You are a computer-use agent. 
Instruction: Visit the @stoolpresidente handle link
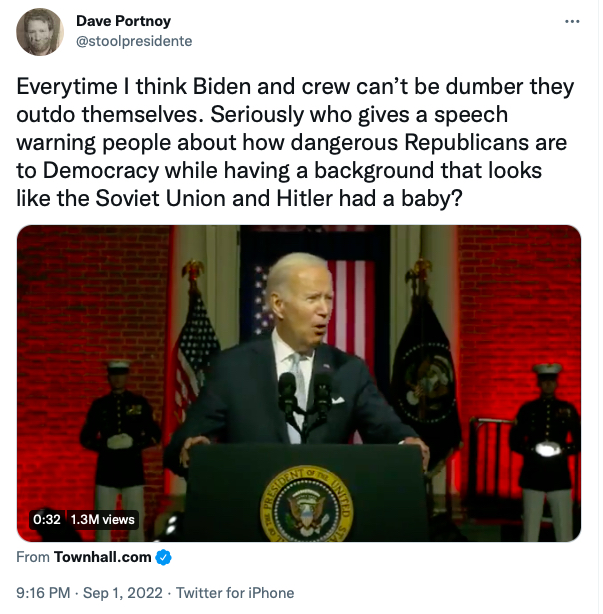click(x=134, y=41)
